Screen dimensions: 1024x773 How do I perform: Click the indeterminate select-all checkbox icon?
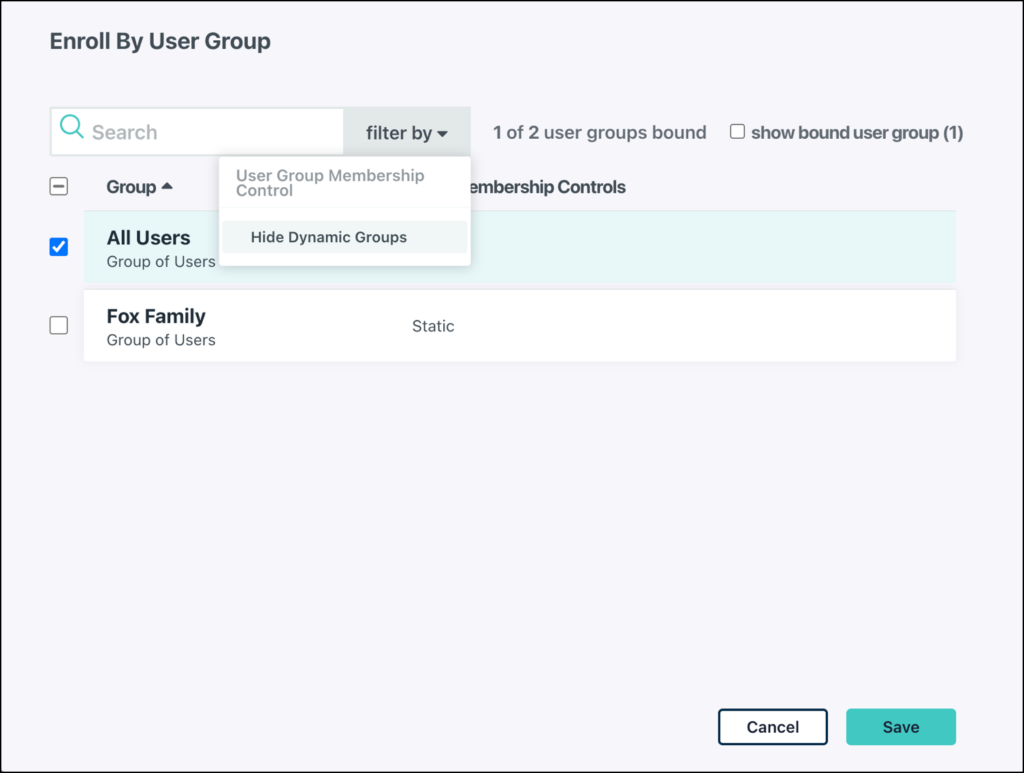point(59,186)
